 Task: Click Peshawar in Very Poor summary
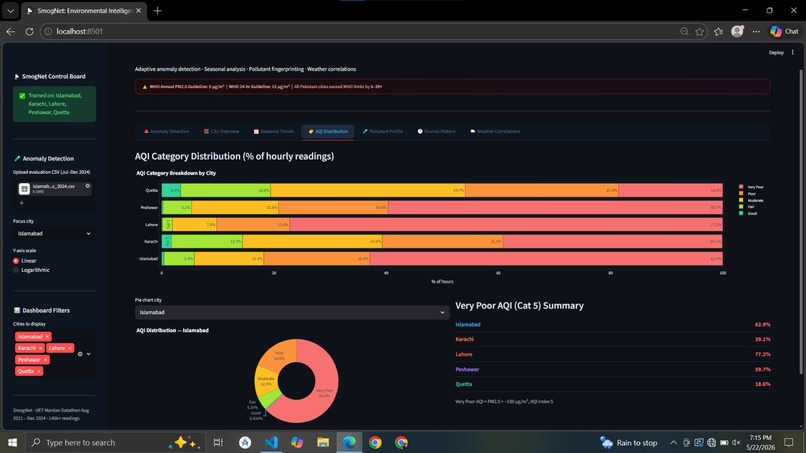pyautogui.click(x=467, y=369)
